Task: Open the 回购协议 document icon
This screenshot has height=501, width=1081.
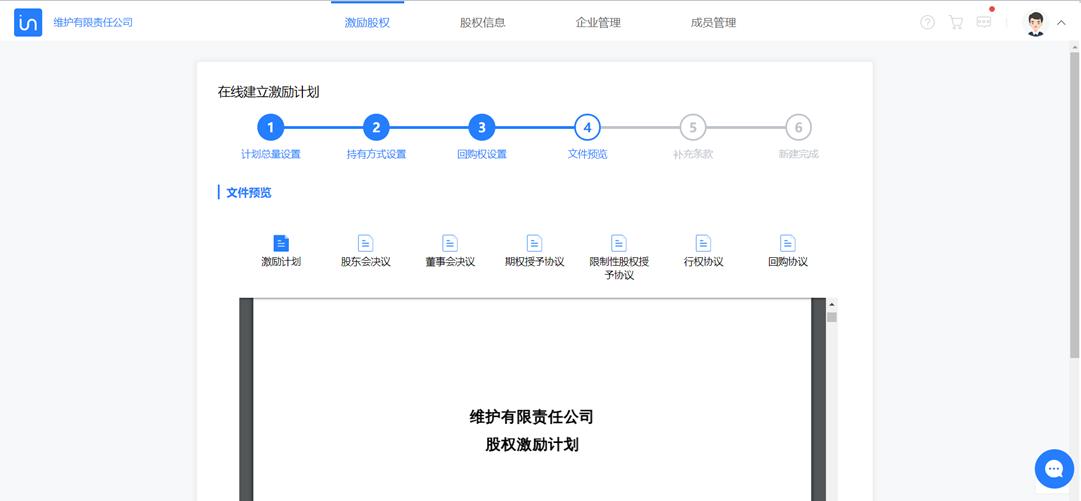Action: point(788,243)
